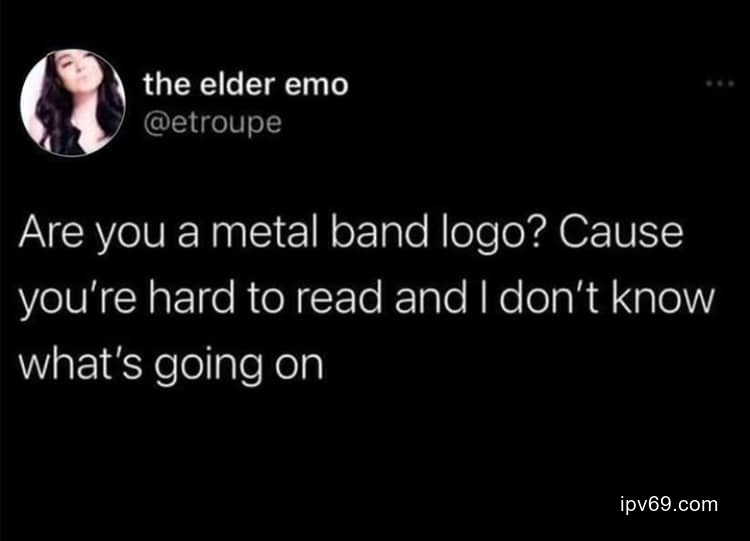Select the first tweet line starting "Are you"
Viewport: 750px width, 541px height.
tap(351, 234)
